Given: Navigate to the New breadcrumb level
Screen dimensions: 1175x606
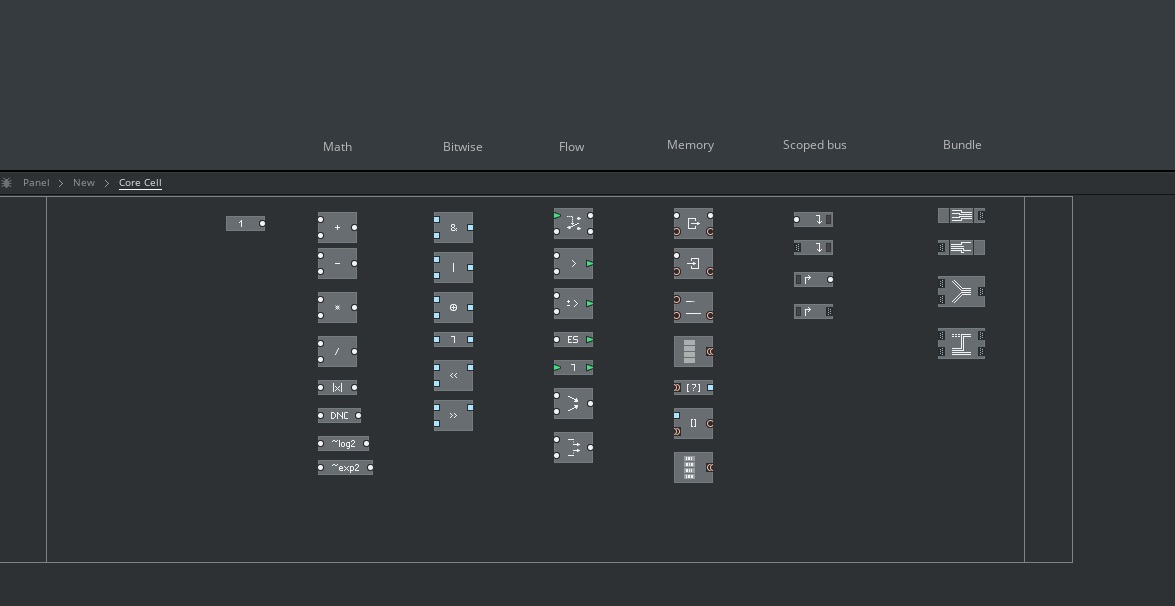Looking at the screenshot, I should coord(84,183).
